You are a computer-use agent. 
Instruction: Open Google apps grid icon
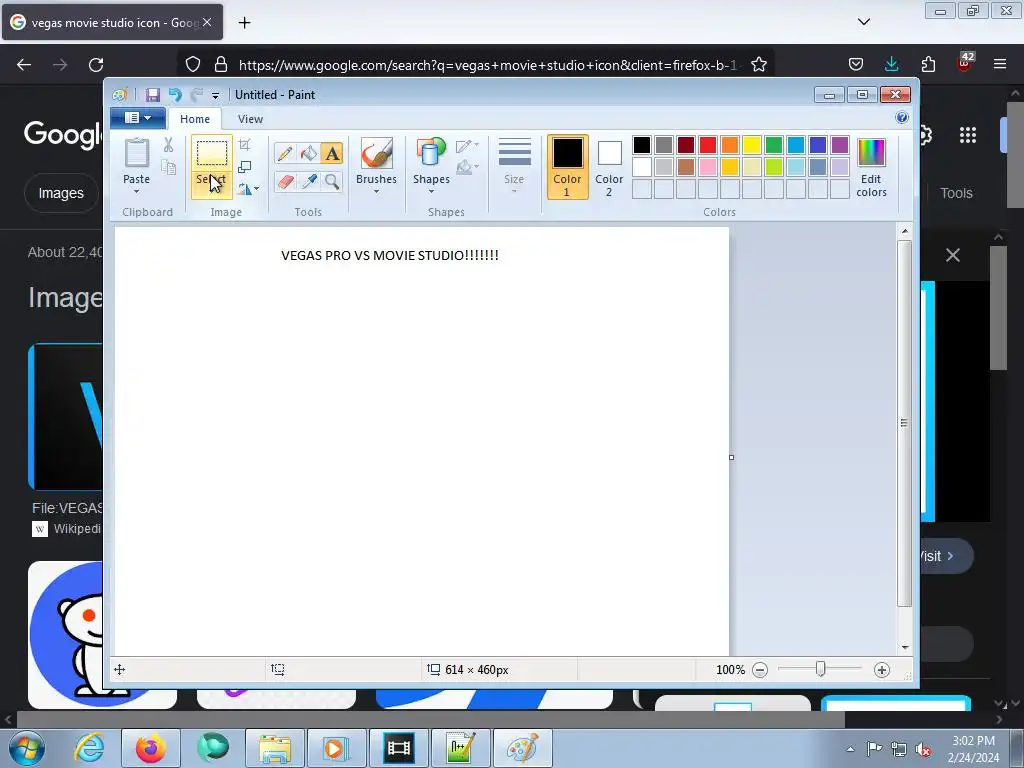point(968,135)
